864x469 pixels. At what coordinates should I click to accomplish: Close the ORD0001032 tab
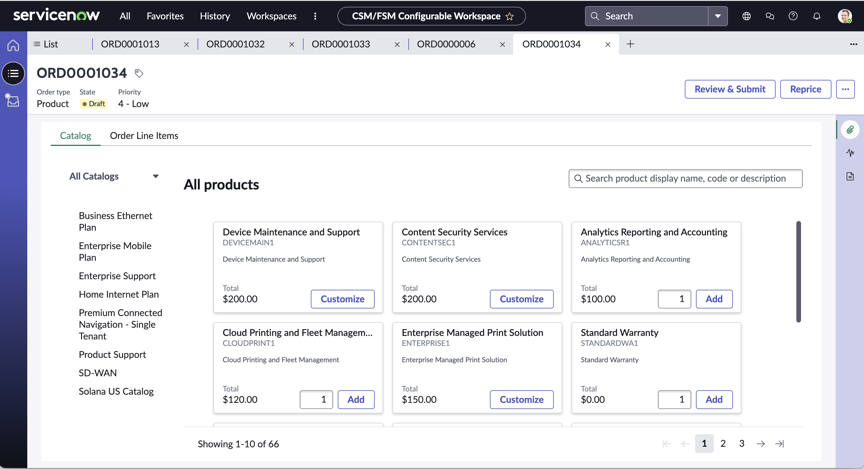click(291, 45)
